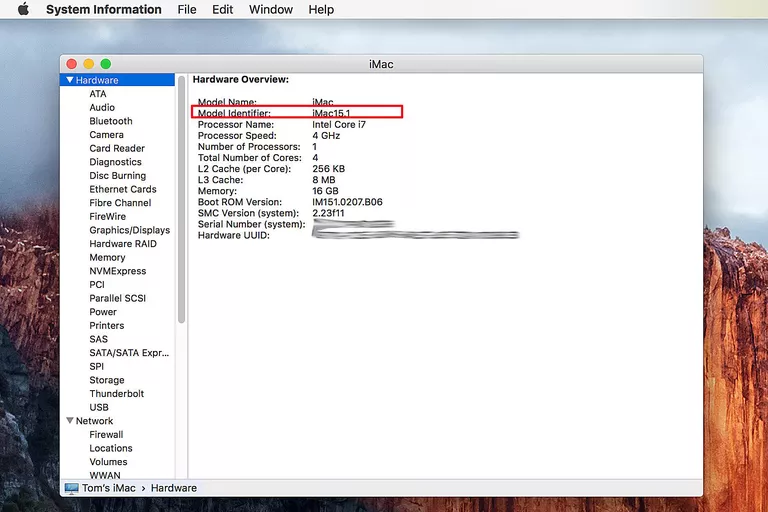Click the computer icon in path bar

pos(72,488)
